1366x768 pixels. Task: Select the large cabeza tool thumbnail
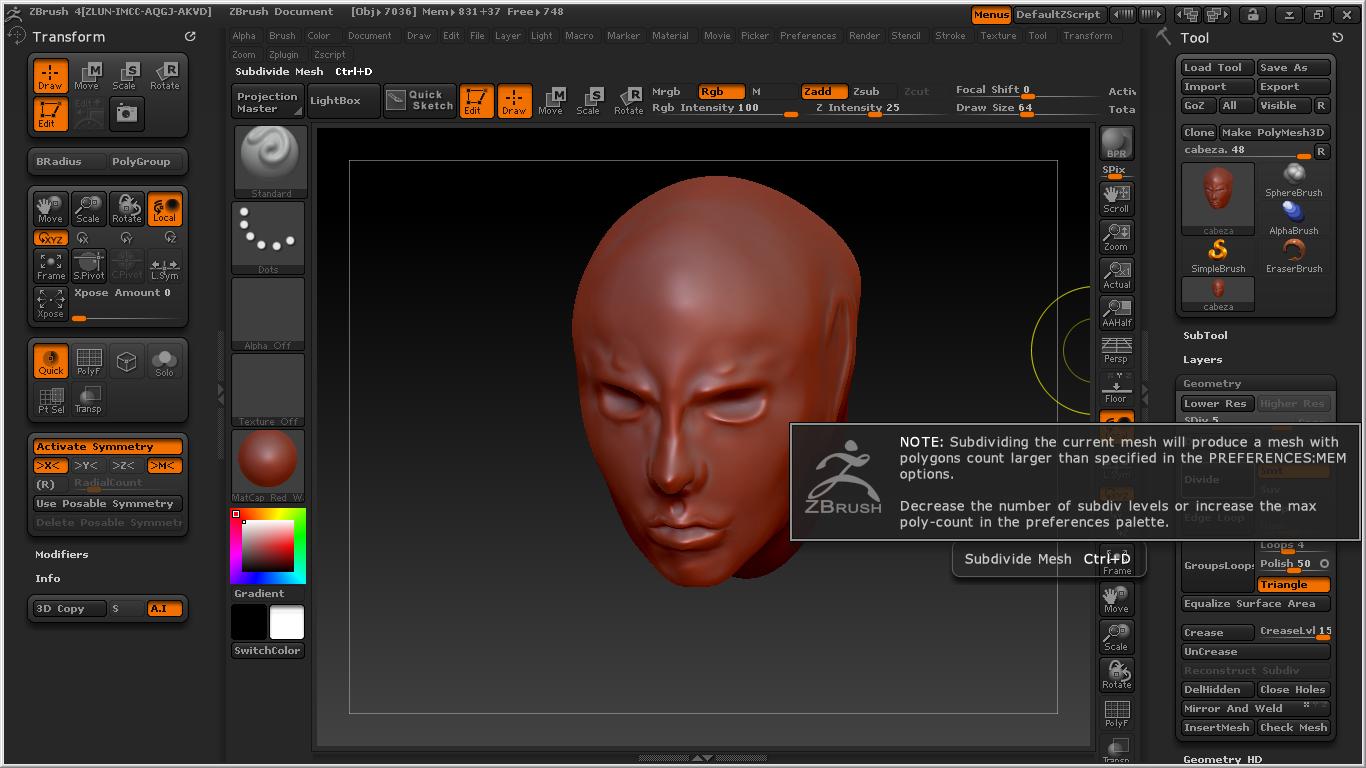tap(1218, 198)
